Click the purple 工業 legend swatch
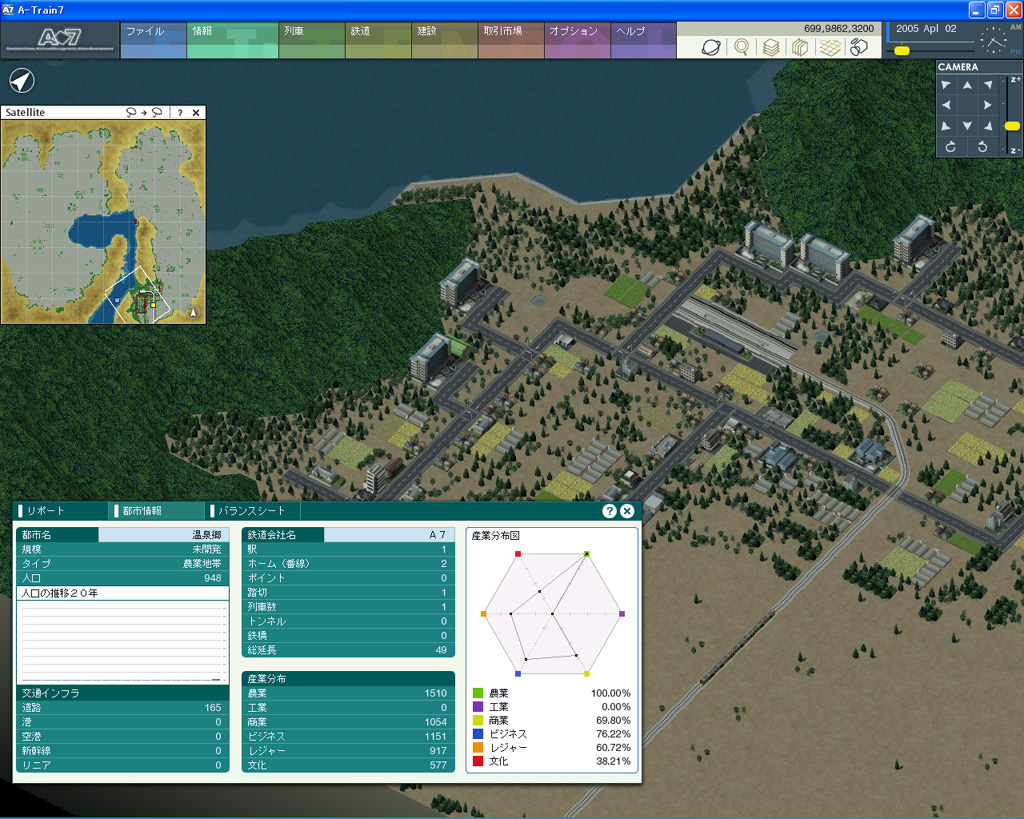Viewport: 1024px width, 819px height. [478, 707]
